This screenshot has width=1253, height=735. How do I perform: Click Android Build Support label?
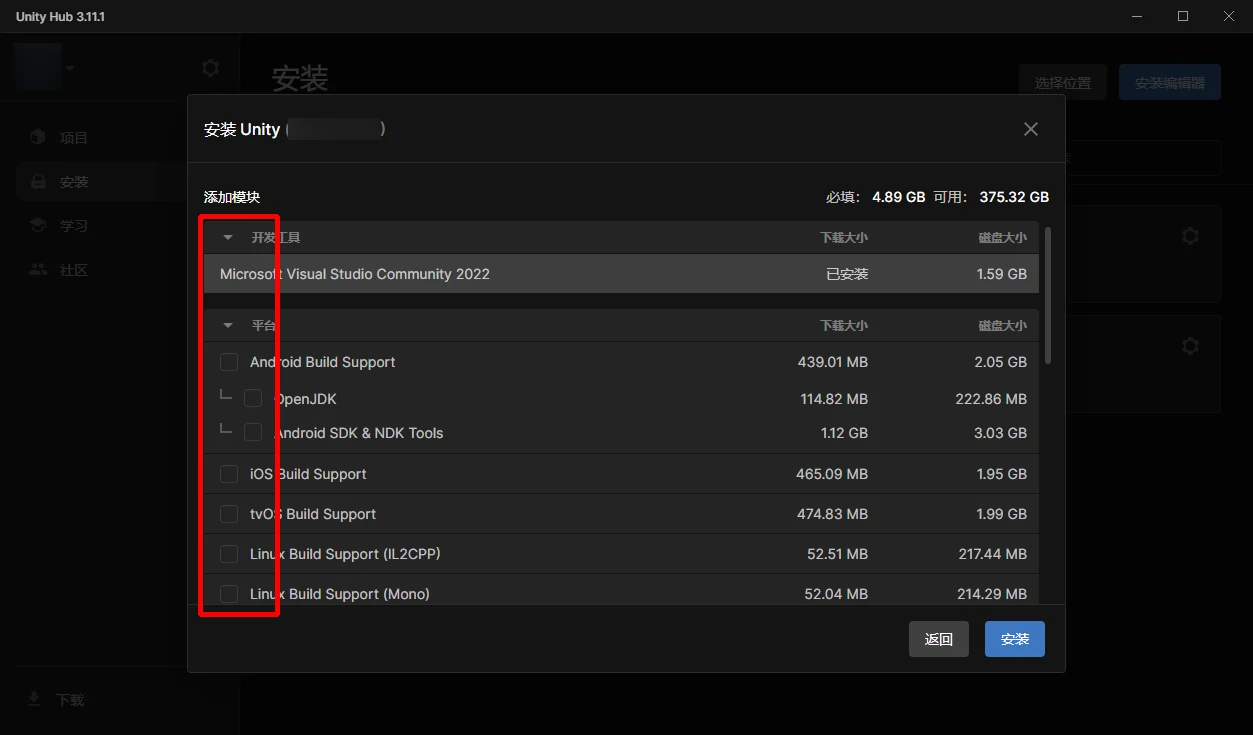[x=322, y=362]
